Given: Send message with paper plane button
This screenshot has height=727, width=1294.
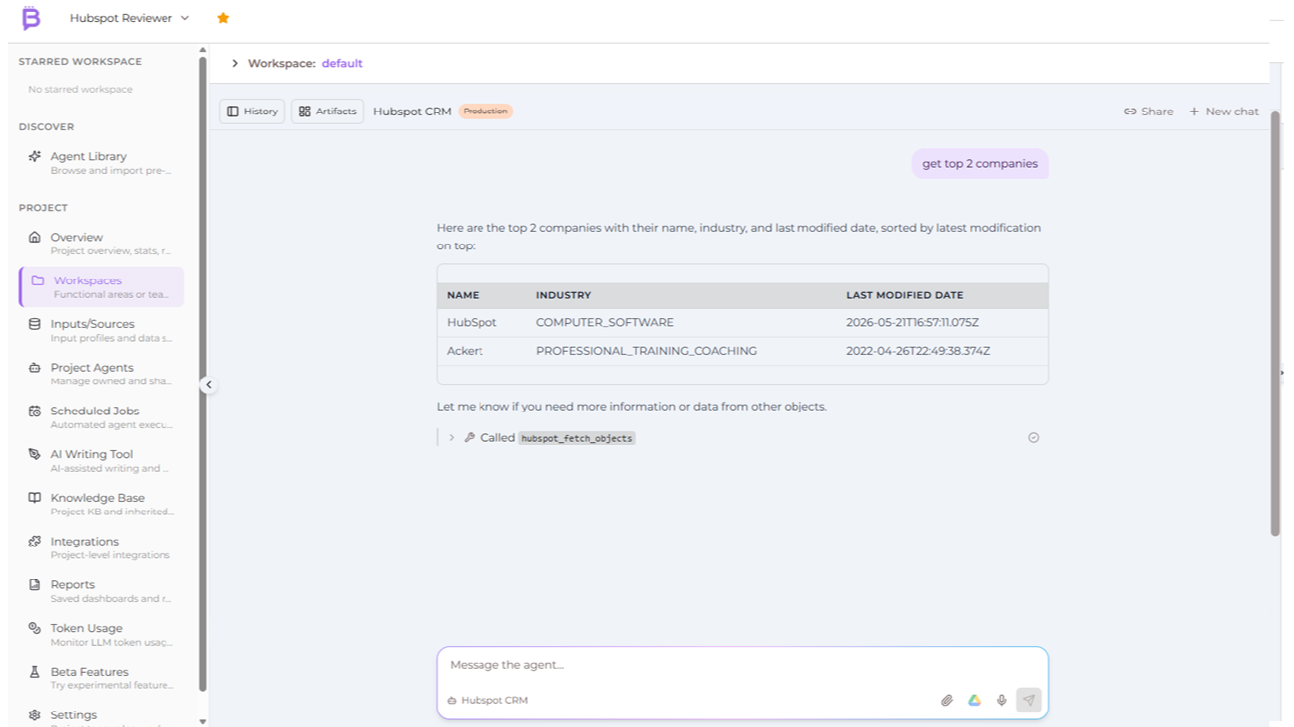Looking at the screenshot, I should [1029, 700].
